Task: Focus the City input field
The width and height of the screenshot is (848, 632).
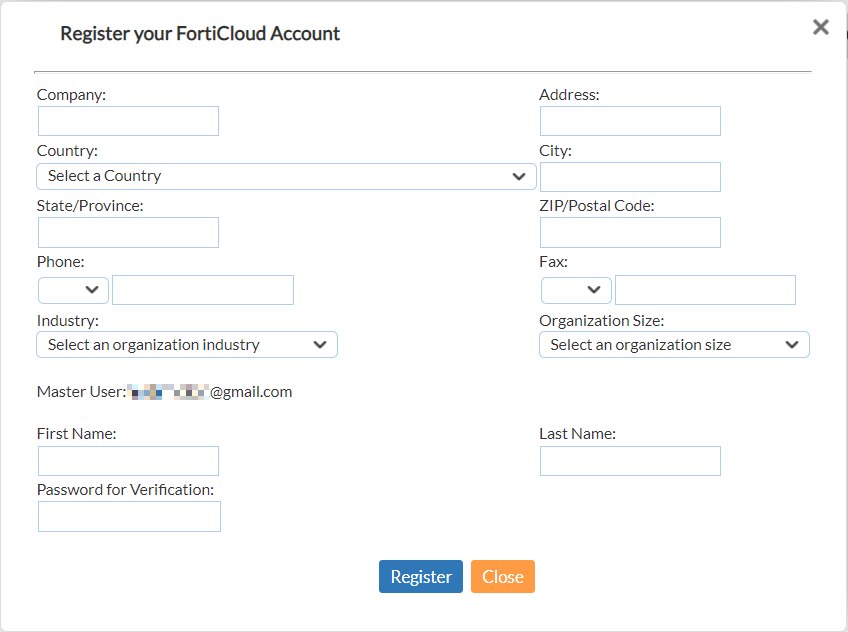Action: (630, 176)
